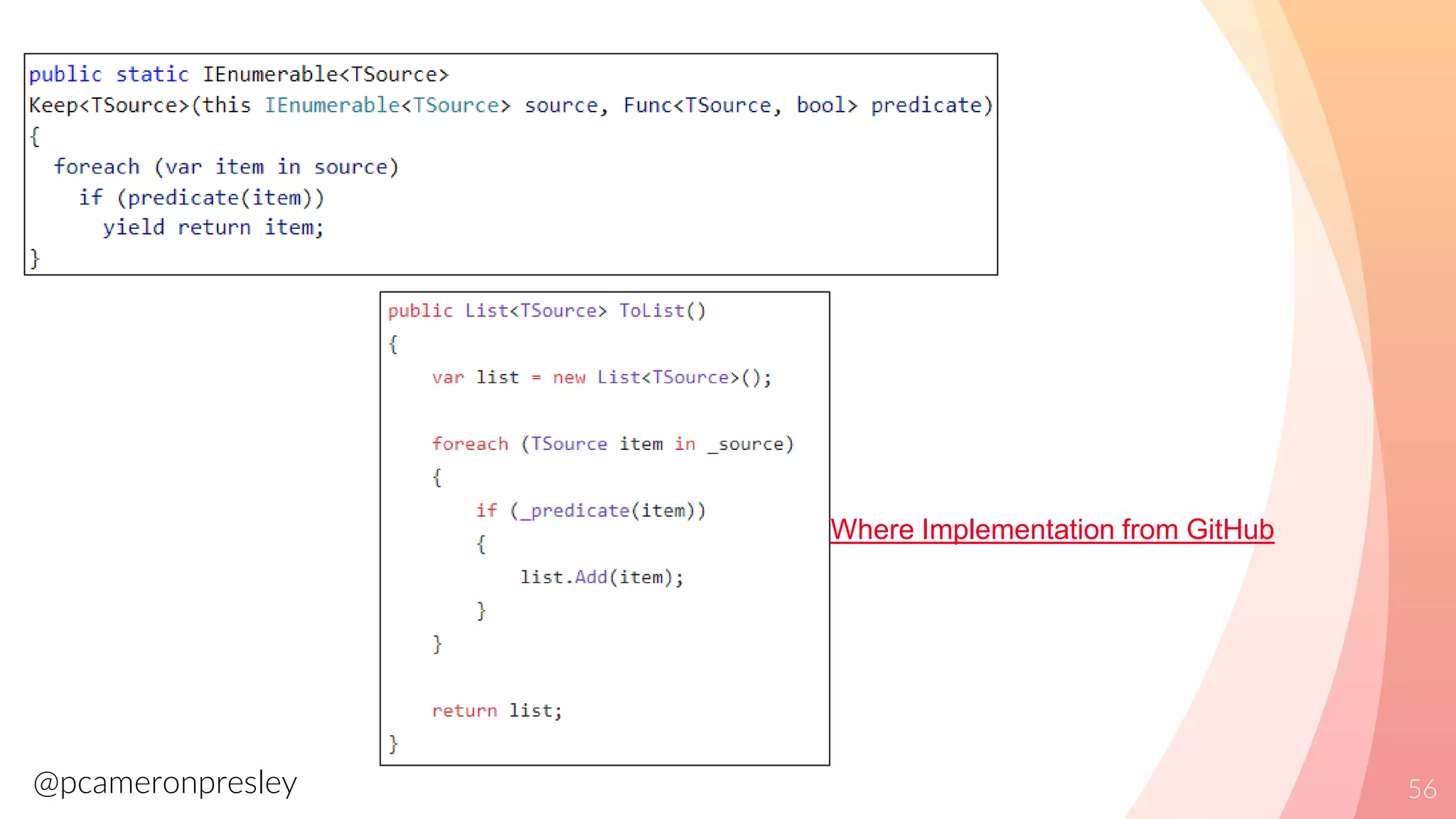
Task: Click the 'var list = new List<TSource>();' line
Action: (601, 378)
